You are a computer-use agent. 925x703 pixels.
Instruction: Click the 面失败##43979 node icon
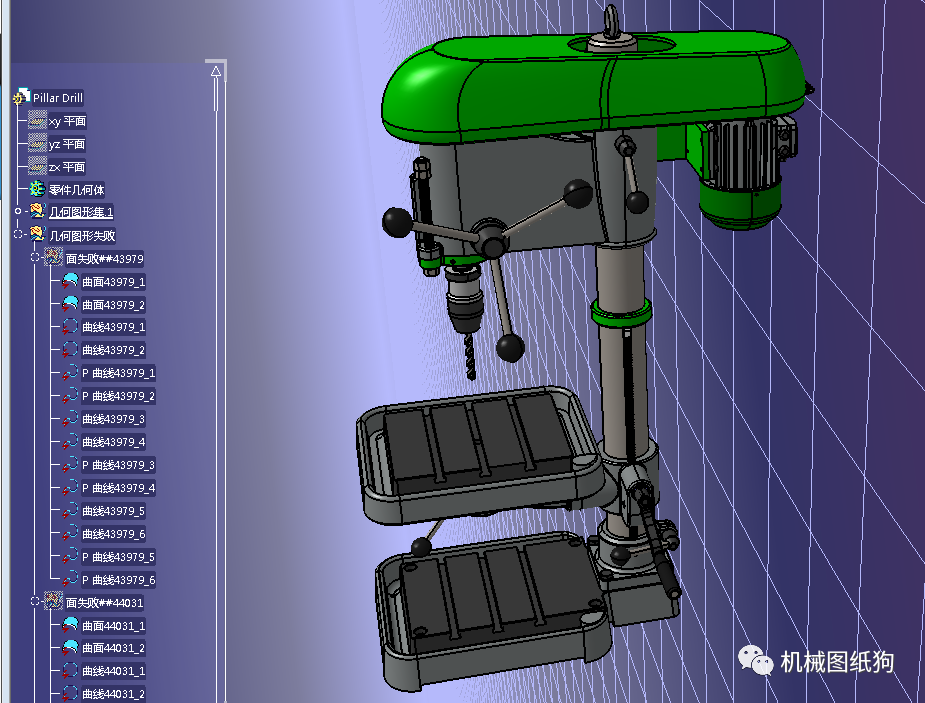pyautogui.click(x=54, y=258)
